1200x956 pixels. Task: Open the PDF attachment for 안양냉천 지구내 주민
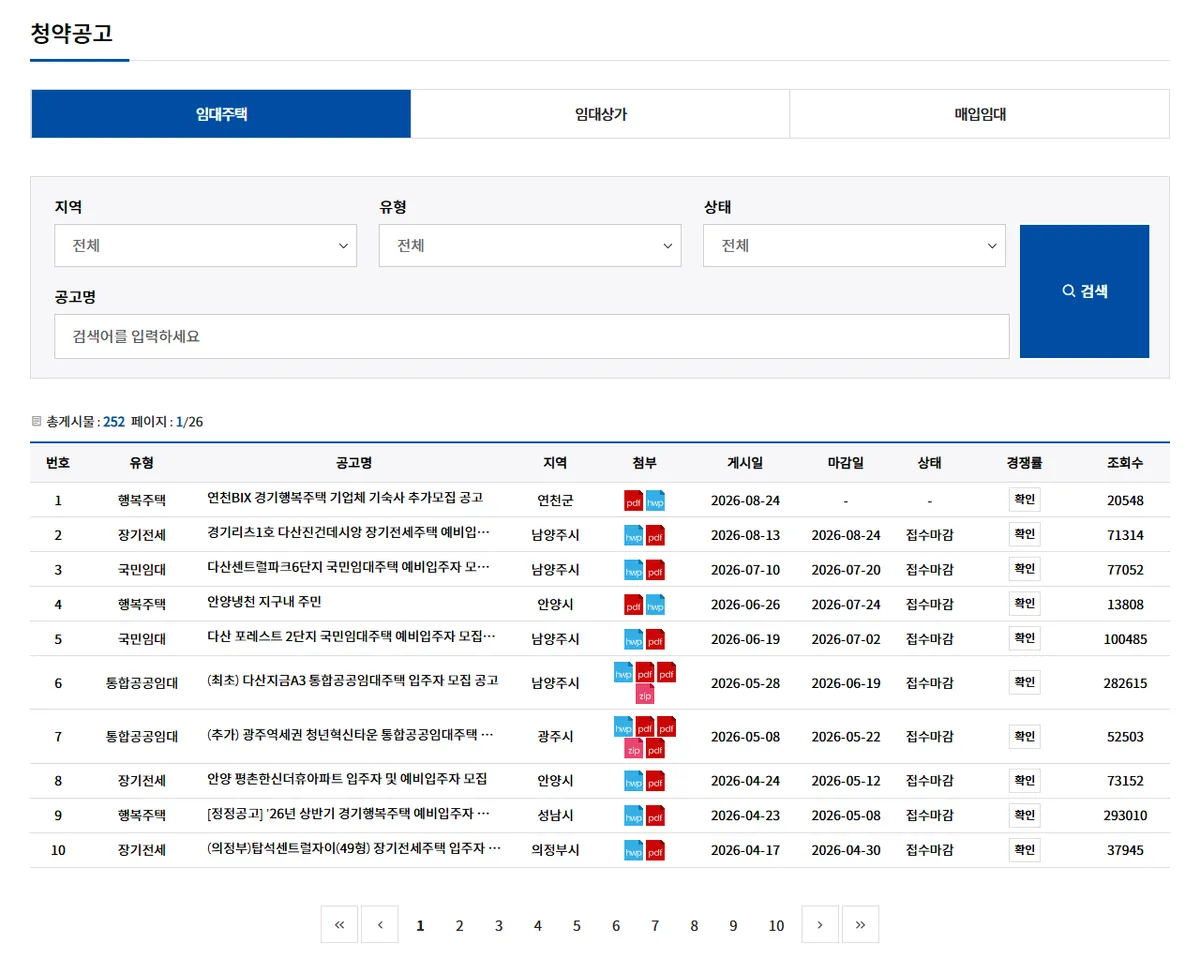(x=634, y=604)
